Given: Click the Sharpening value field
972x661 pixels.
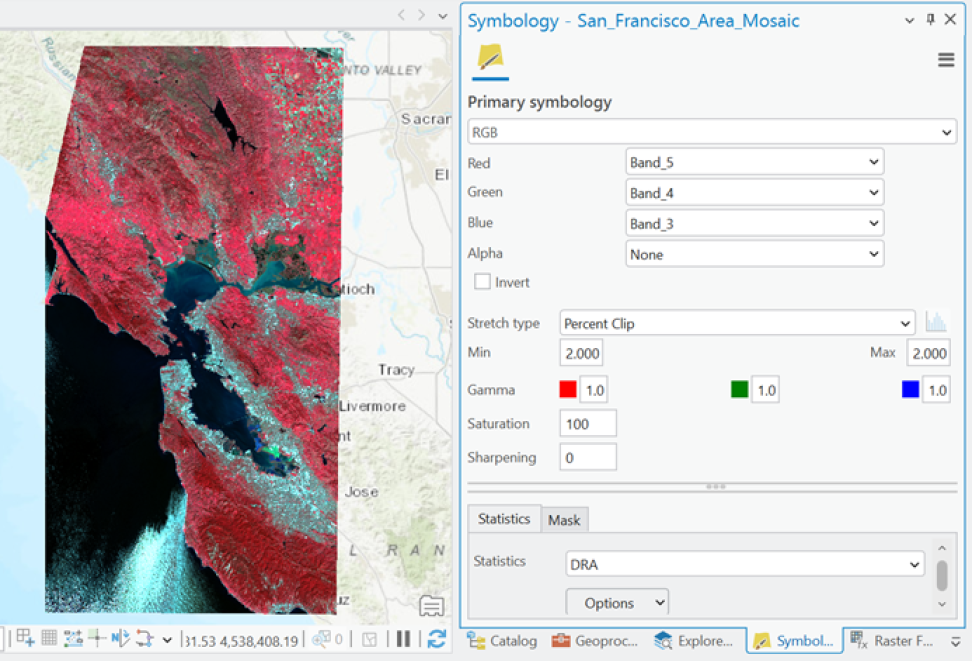Looking at the screenshot, I should click(588, 458).
